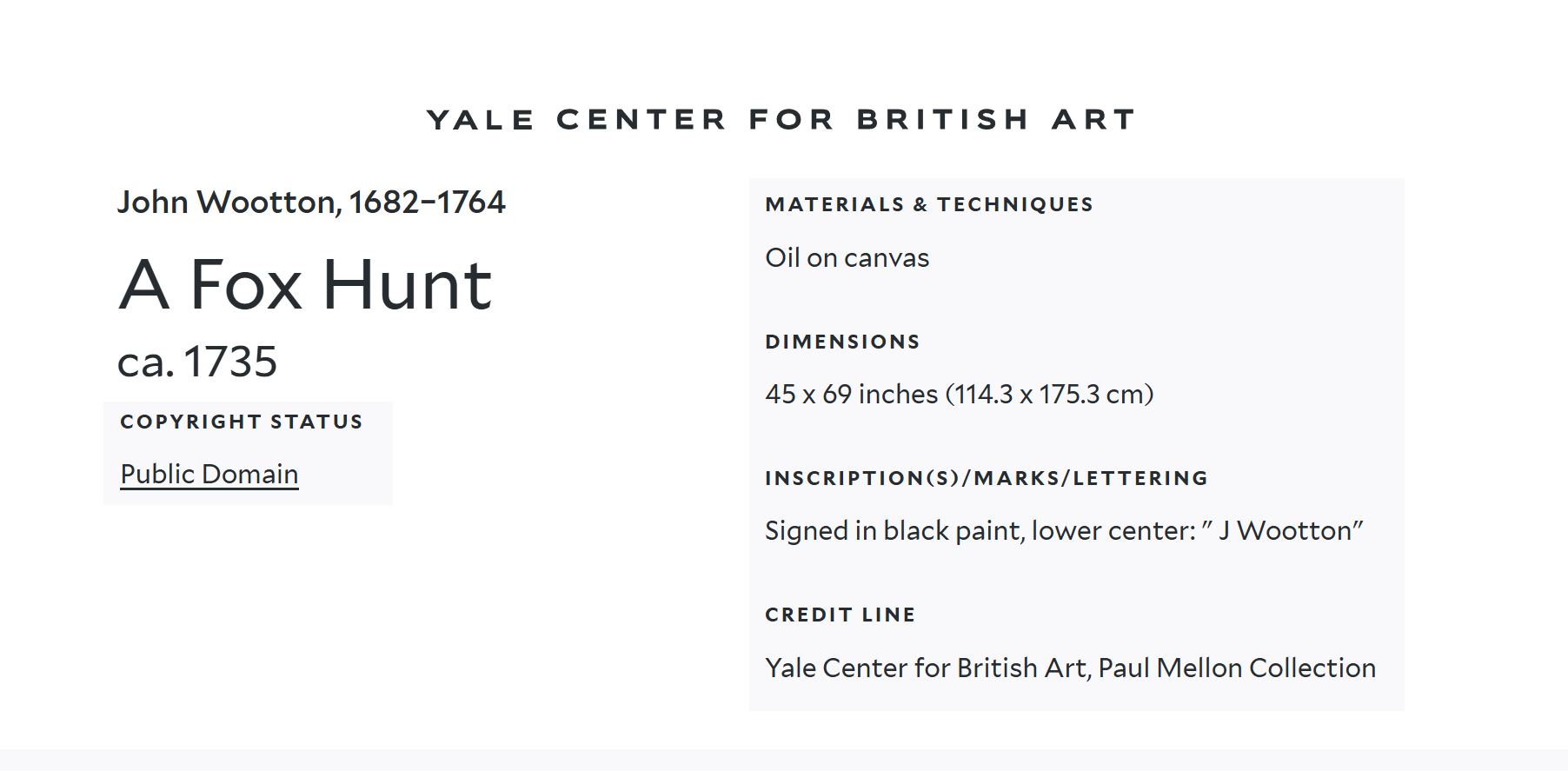The width and height of the screenshot is (1568, 771).
Task: Click the word ART in the header
Action: click(x=1093, y=119)
